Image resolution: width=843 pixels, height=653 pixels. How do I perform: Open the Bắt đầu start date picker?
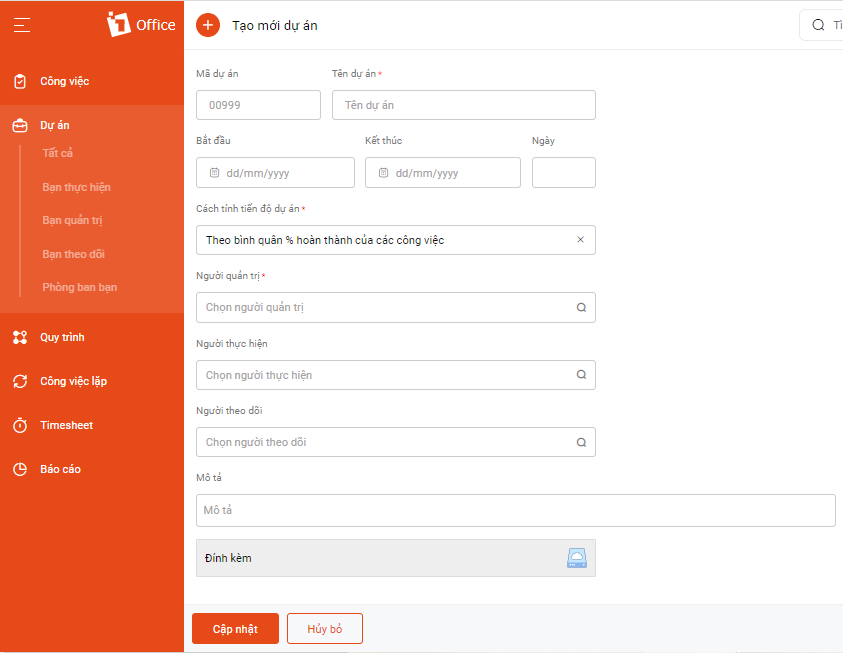[x=275, y=173]
